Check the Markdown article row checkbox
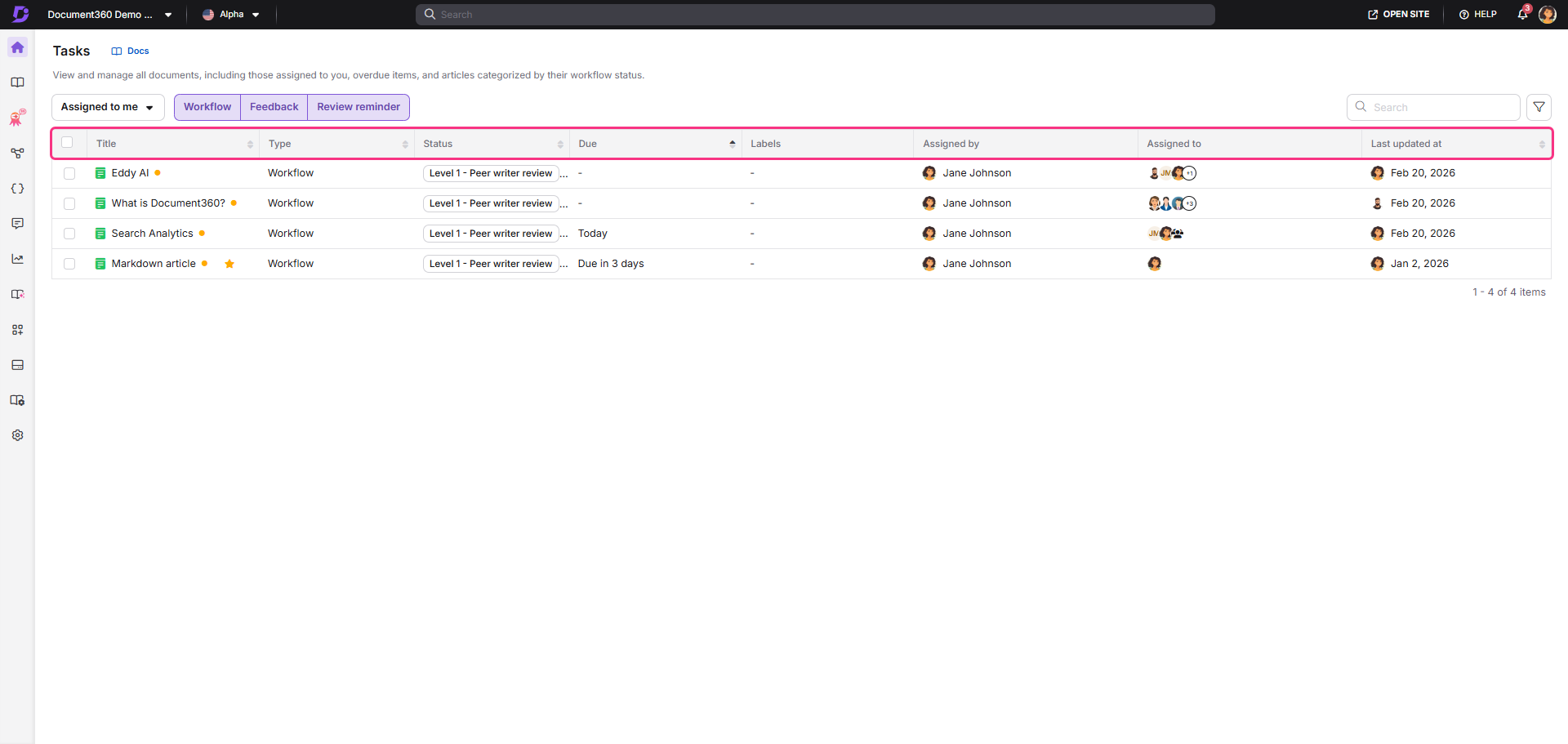The image size is (1568, 744). [69, 264]
